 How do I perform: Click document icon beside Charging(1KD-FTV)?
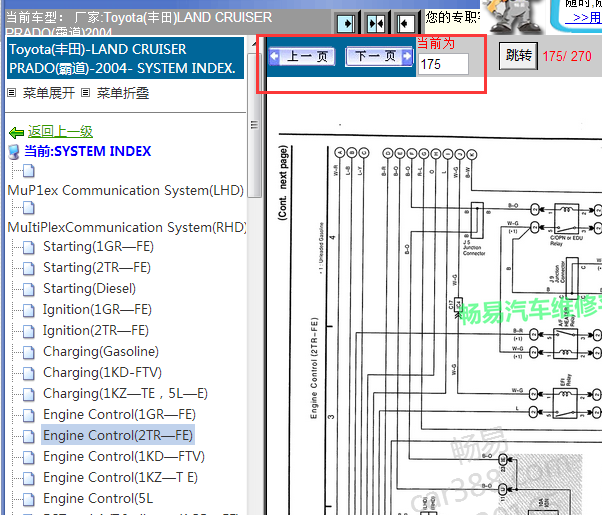(x=29, y=374)
